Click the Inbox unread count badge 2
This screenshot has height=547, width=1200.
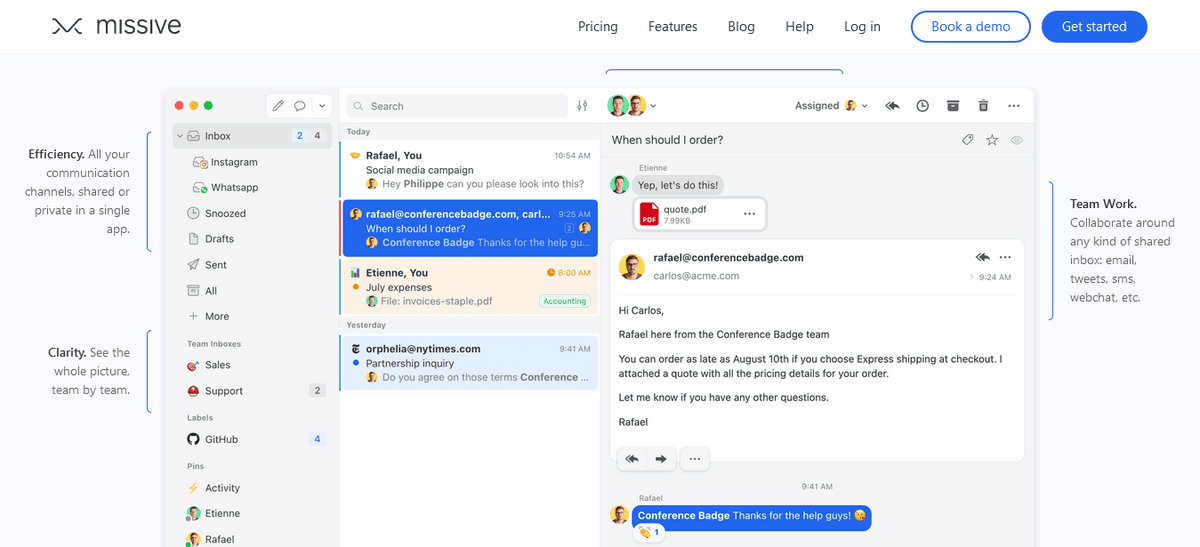coord(299,136)
